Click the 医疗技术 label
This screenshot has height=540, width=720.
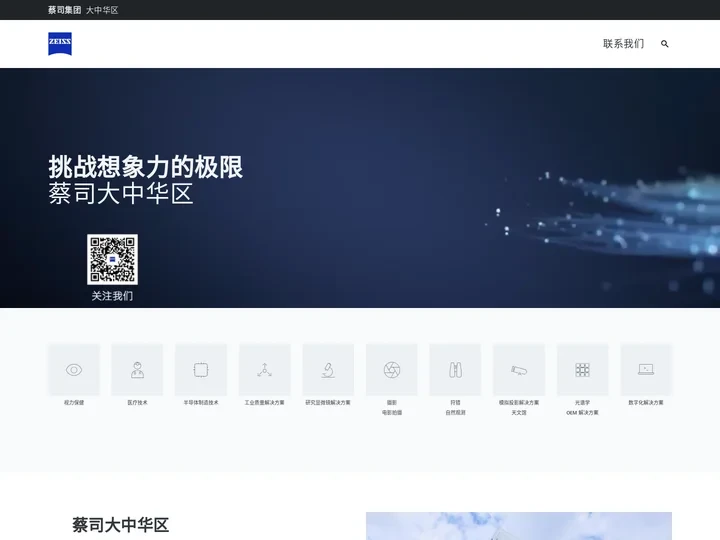pos(137,402)
